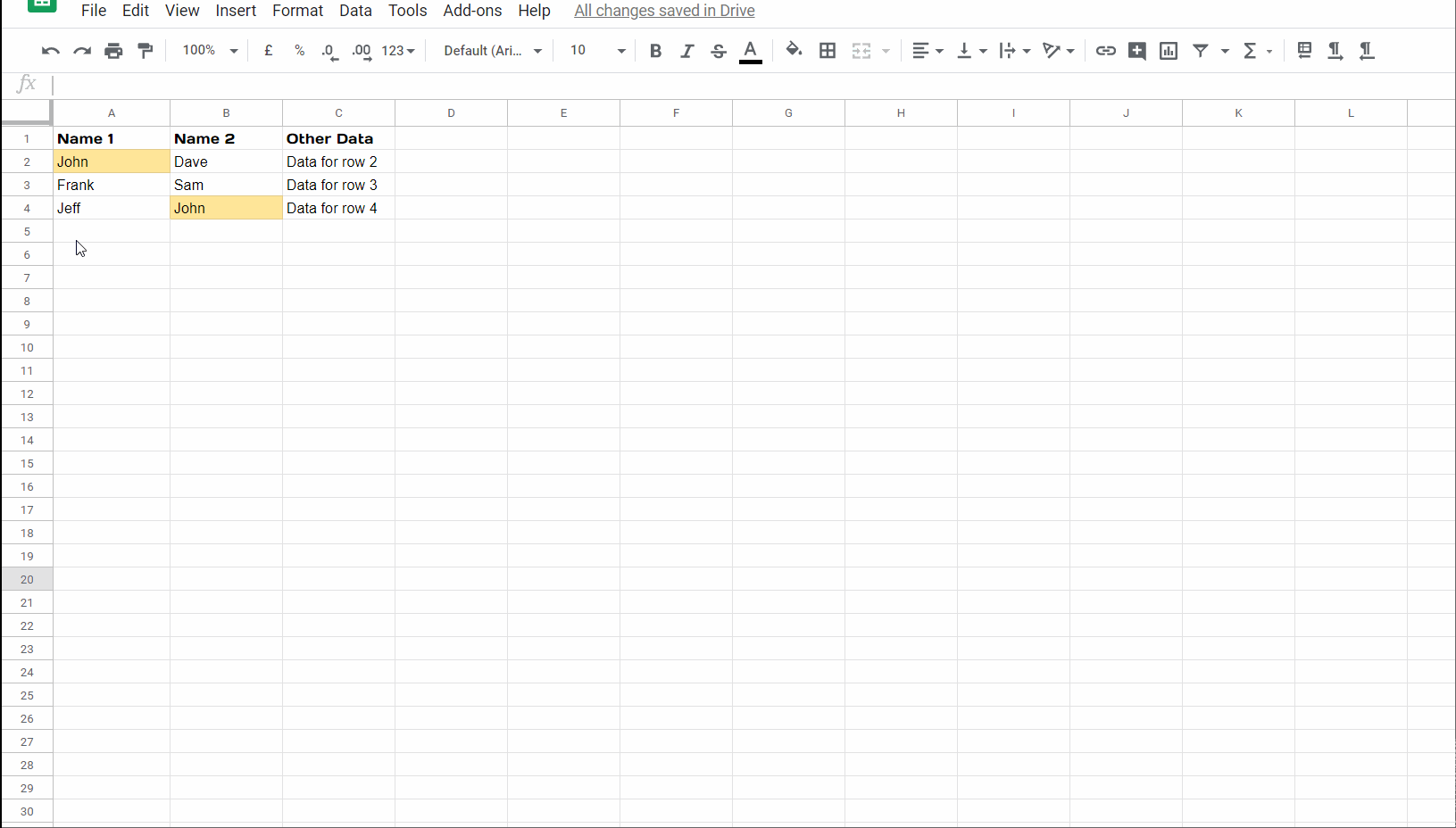Image resolution: width=1456 pixels, height=828 pixels.
Task: Click the All changes saved in Drive link
Action: [x=664, y=11]
